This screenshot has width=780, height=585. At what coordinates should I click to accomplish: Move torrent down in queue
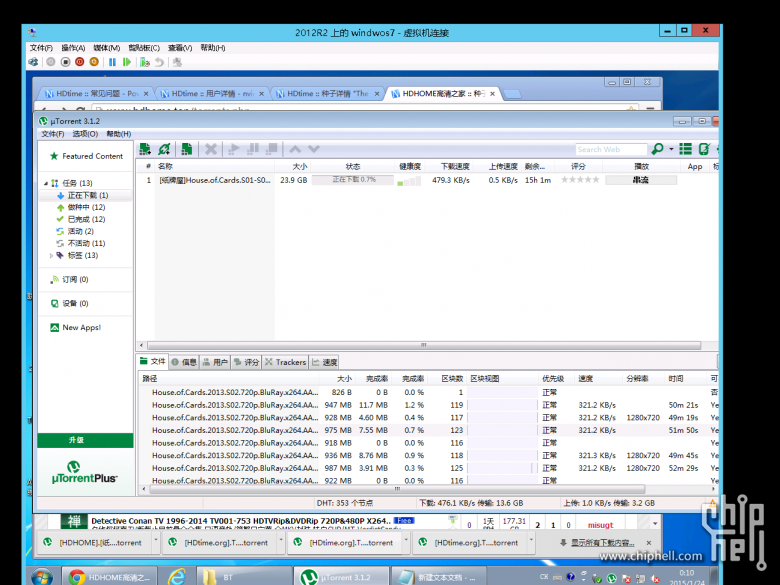click(314, 149)
